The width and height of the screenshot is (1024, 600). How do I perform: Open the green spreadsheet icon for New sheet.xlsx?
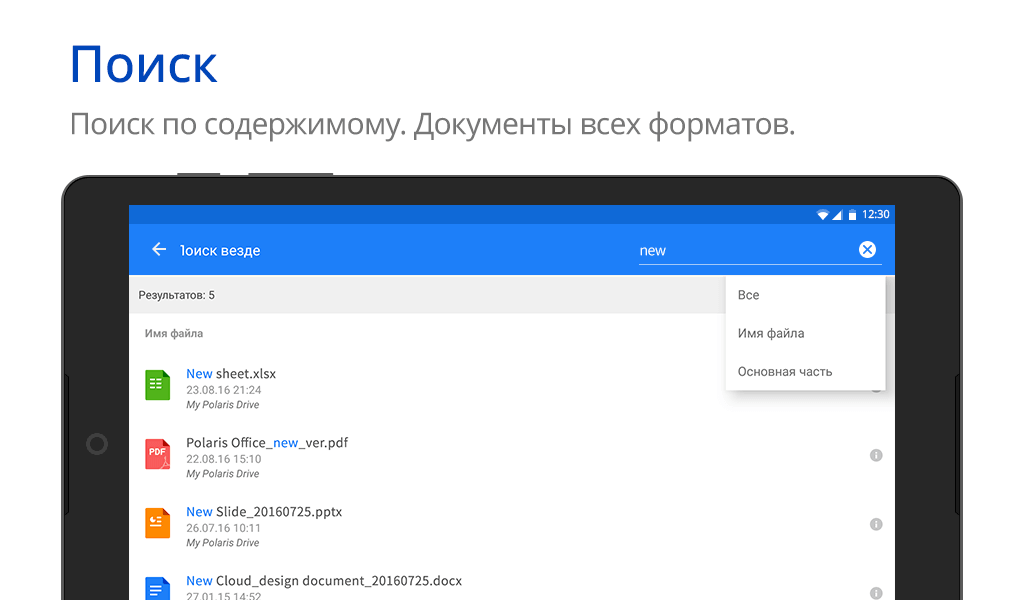pyautogui.click(x=157, y=385)
